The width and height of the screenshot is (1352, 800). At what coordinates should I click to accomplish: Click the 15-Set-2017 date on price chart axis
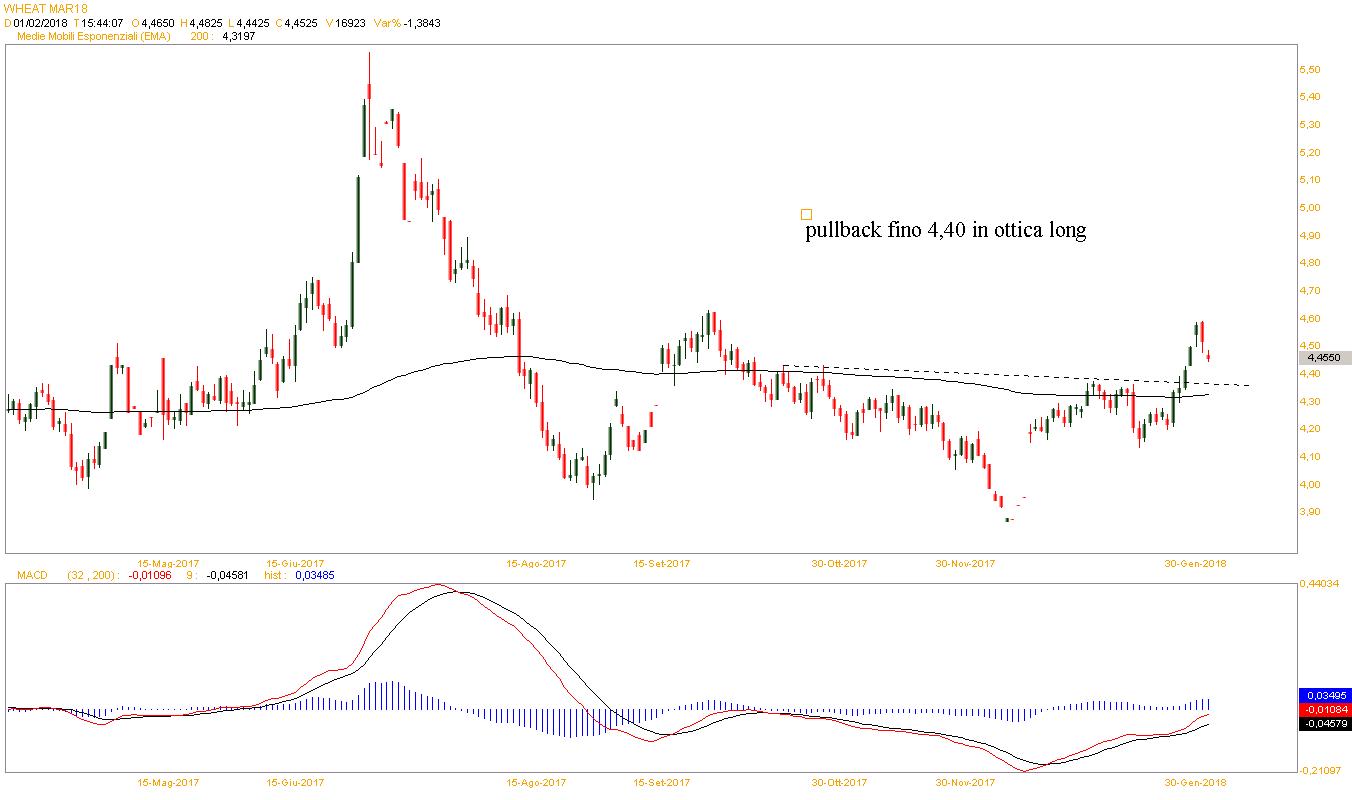(662, 563)
